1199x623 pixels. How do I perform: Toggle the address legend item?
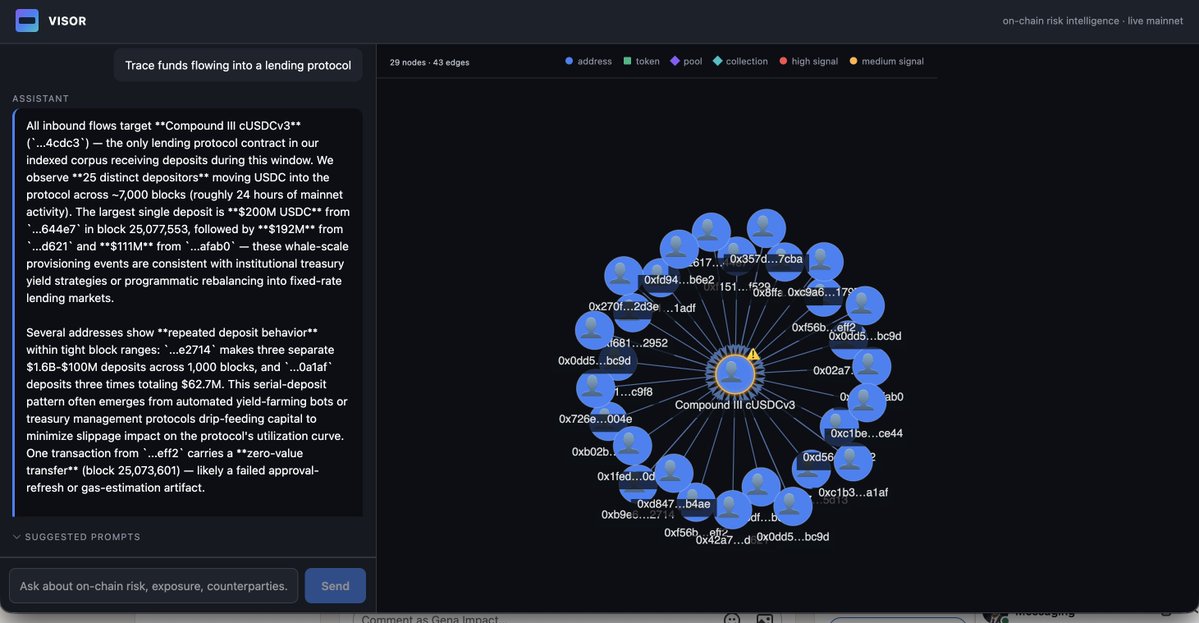pos(588,61)
